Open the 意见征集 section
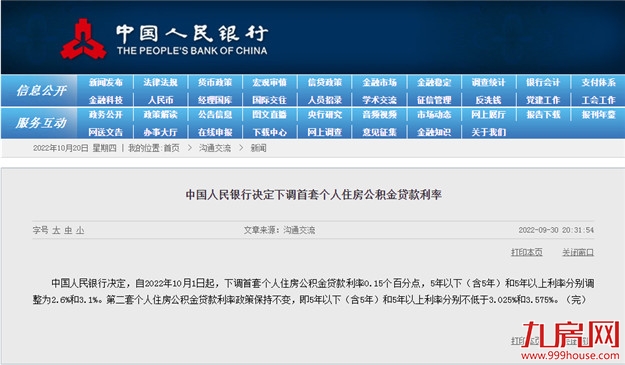The width and height of the screenshot is (625, 365). (x=379, y=132)
